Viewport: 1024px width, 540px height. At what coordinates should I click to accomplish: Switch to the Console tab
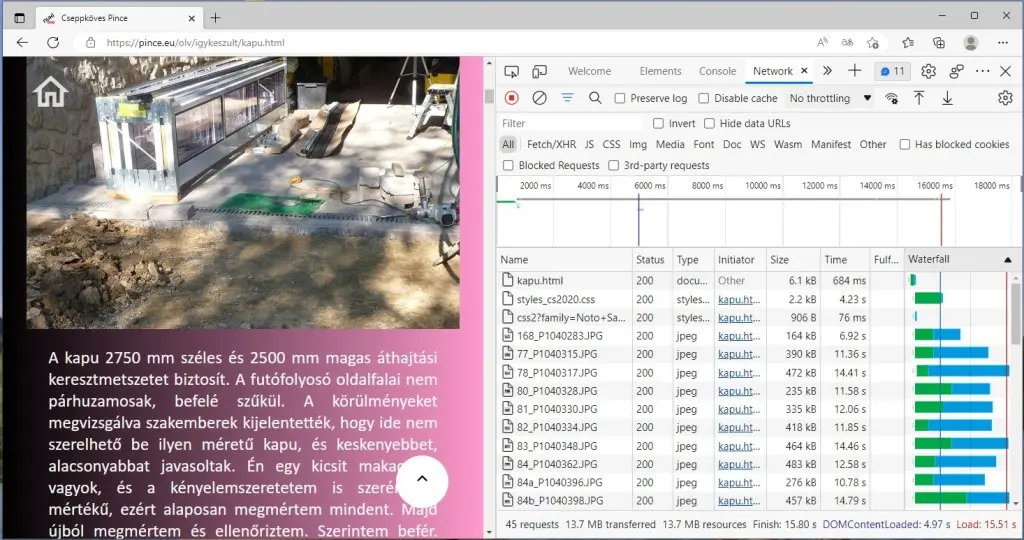[x=717, y=71]
